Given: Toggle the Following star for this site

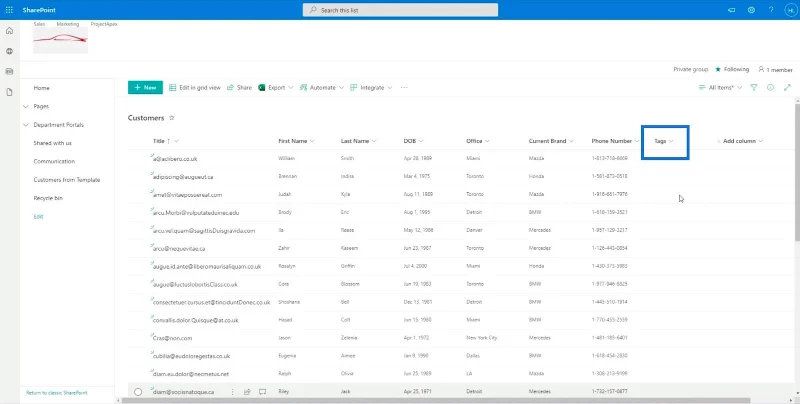Looking at the screenshot, I should point(718,69).
